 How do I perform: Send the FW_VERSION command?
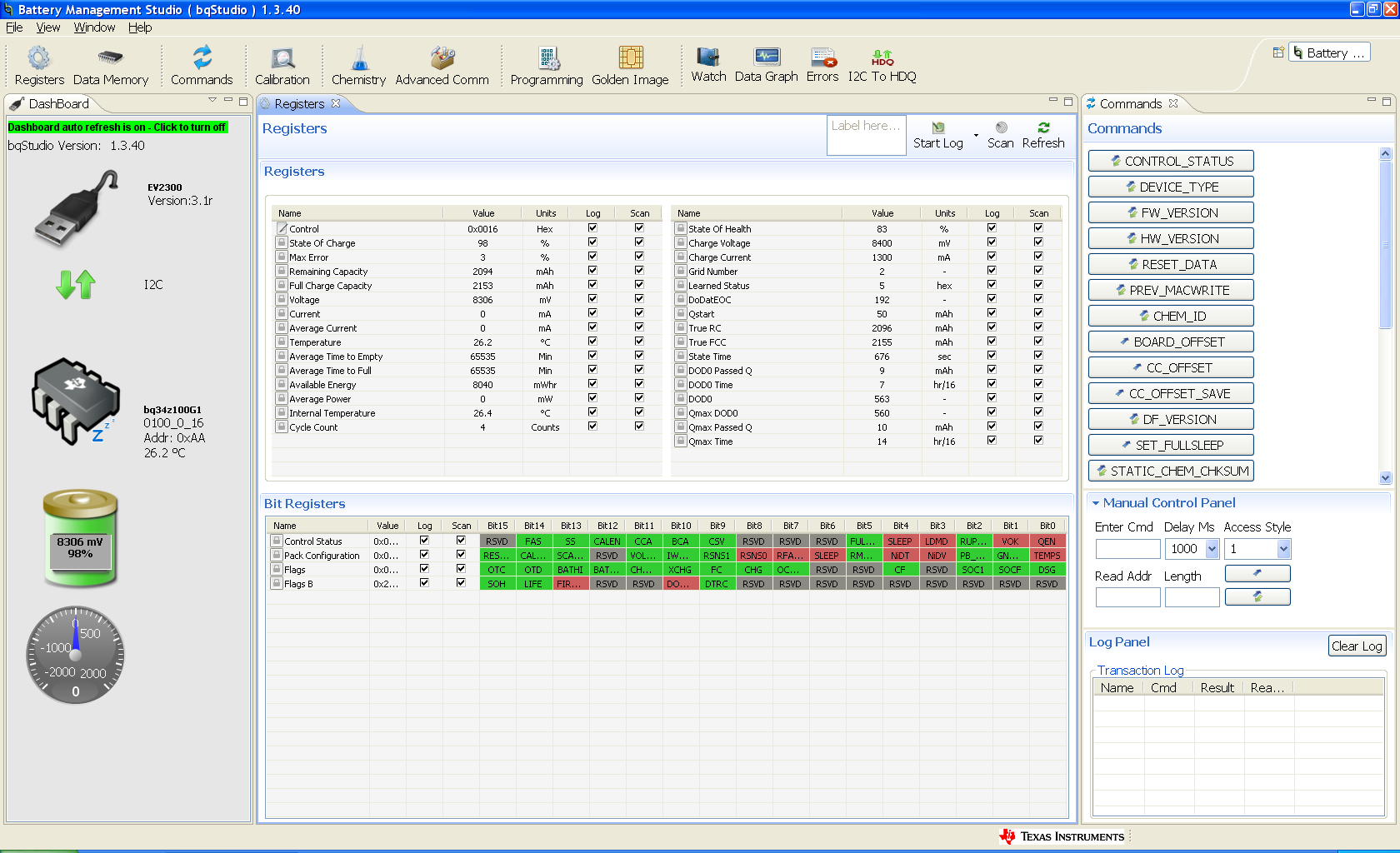1171,213
